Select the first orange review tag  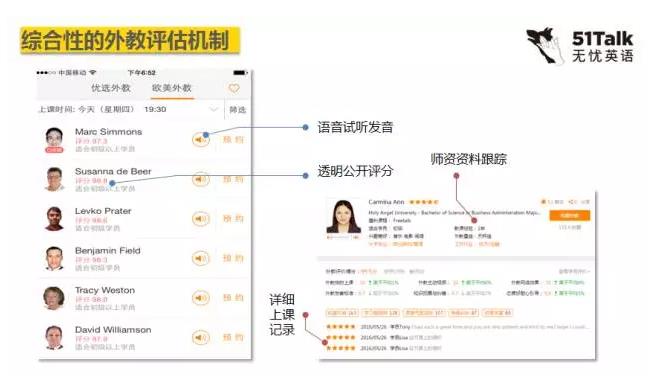click(x=341, y=313)
